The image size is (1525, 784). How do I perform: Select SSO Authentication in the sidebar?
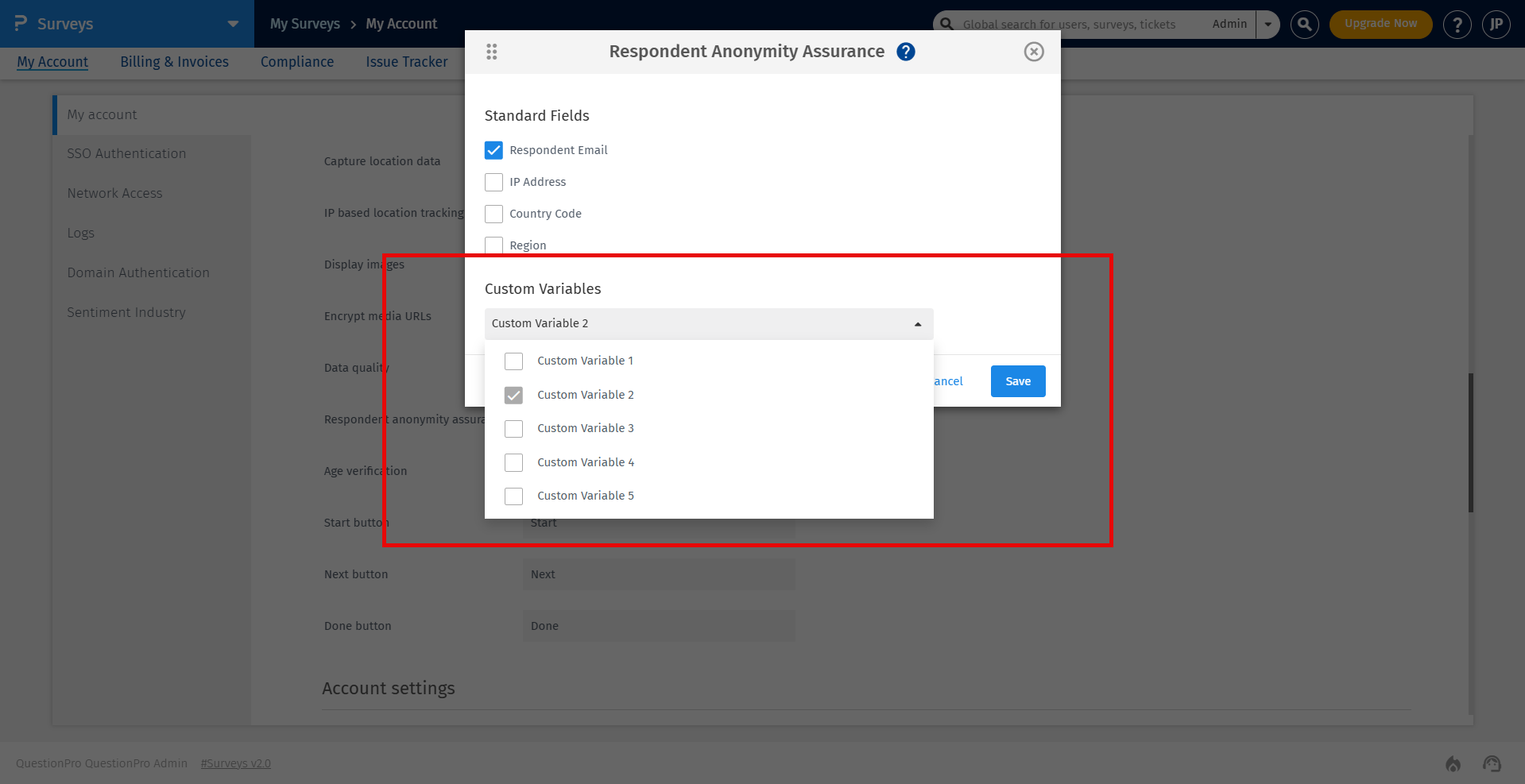[126, 154]
